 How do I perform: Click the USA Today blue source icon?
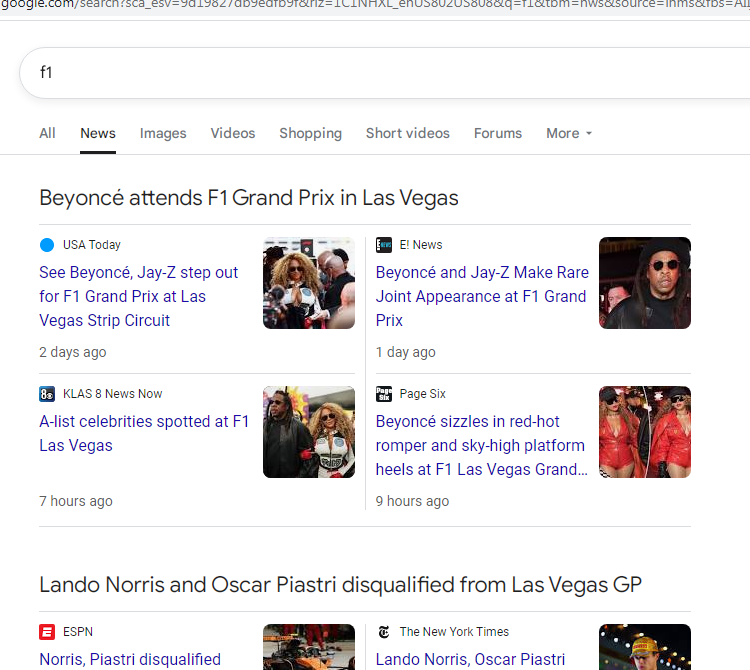(x=47, y=245)
